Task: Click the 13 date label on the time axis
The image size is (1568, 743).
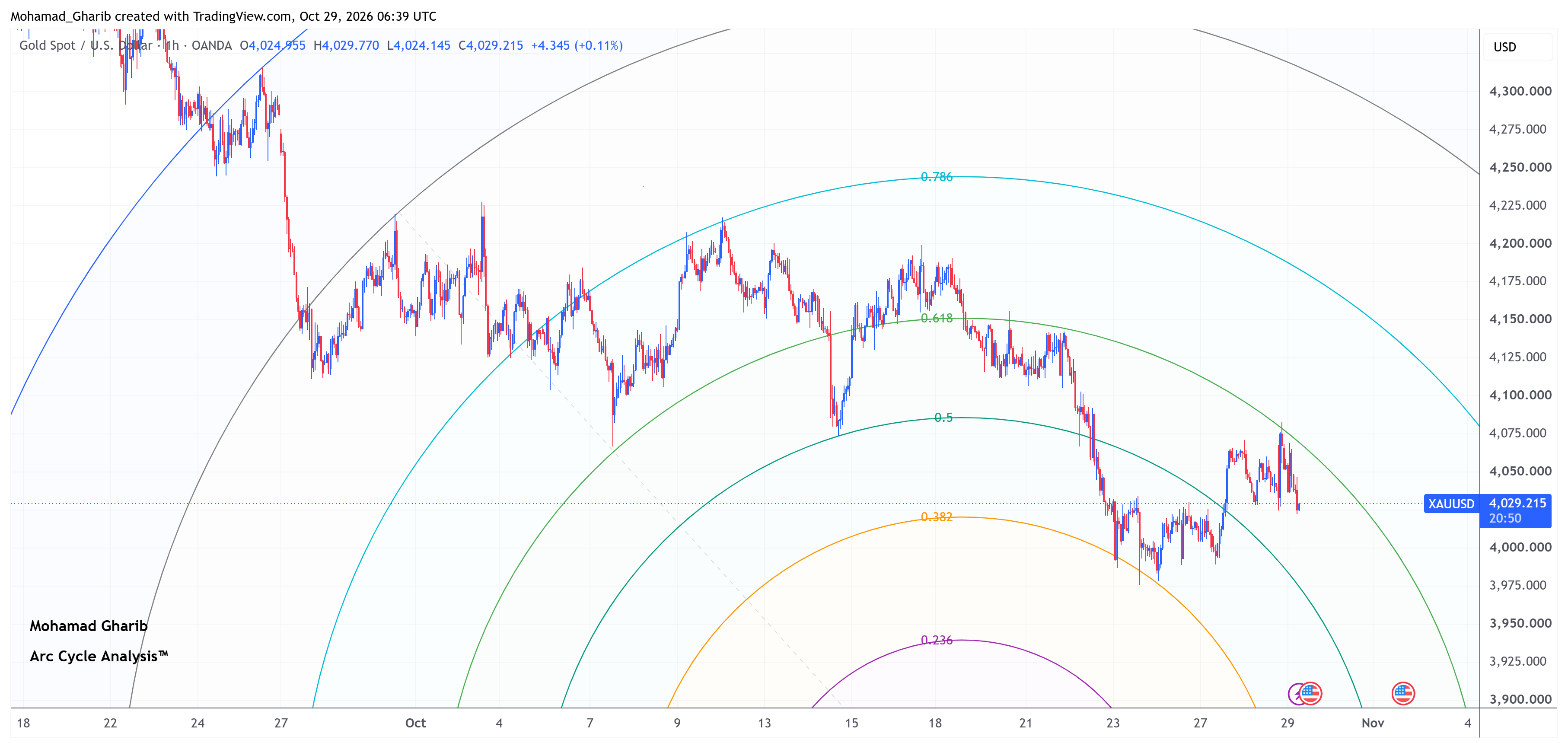Action: coord(764,723)
